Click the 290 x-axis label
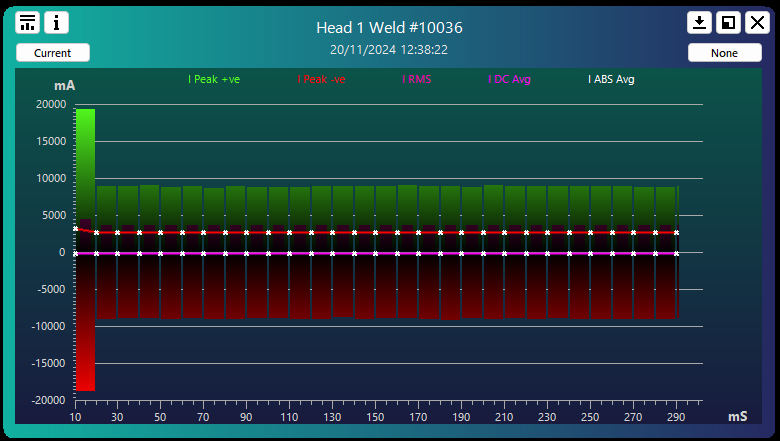The height and width of the screenshot is (441, 780). click(676, 417)
